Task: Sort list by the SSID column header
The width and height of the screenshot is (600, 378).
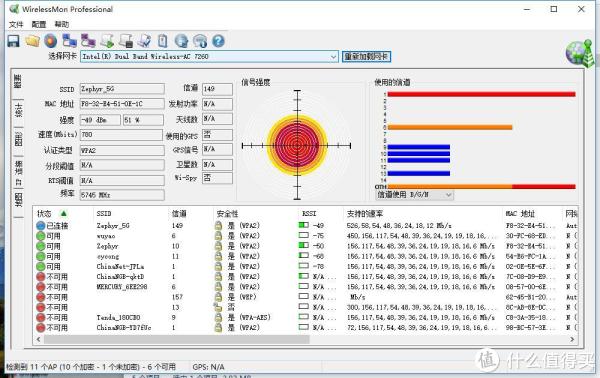Action: tap(104, 213)
